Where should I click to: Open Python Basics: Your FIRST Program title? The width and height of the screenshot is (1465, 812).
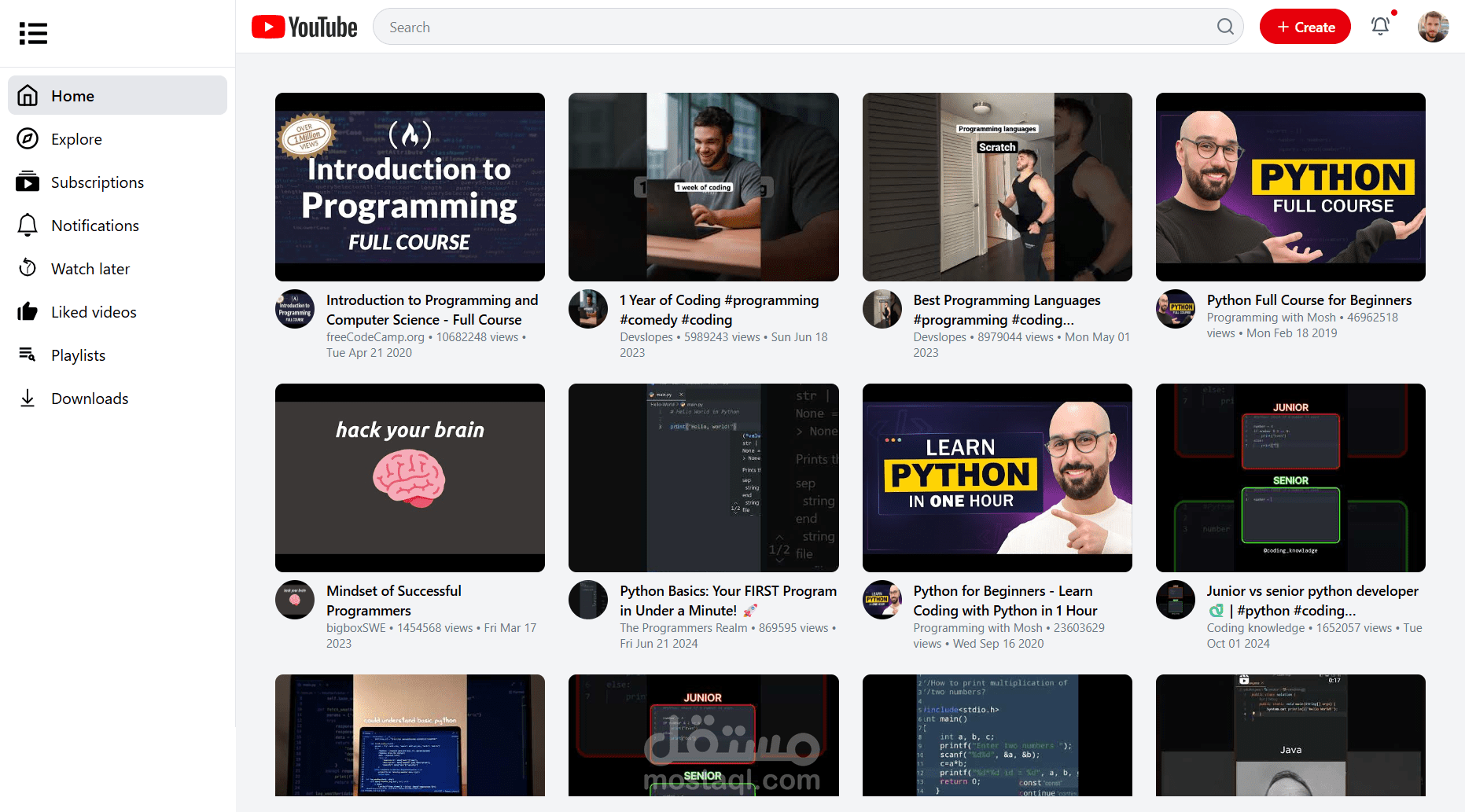(728, 601)
